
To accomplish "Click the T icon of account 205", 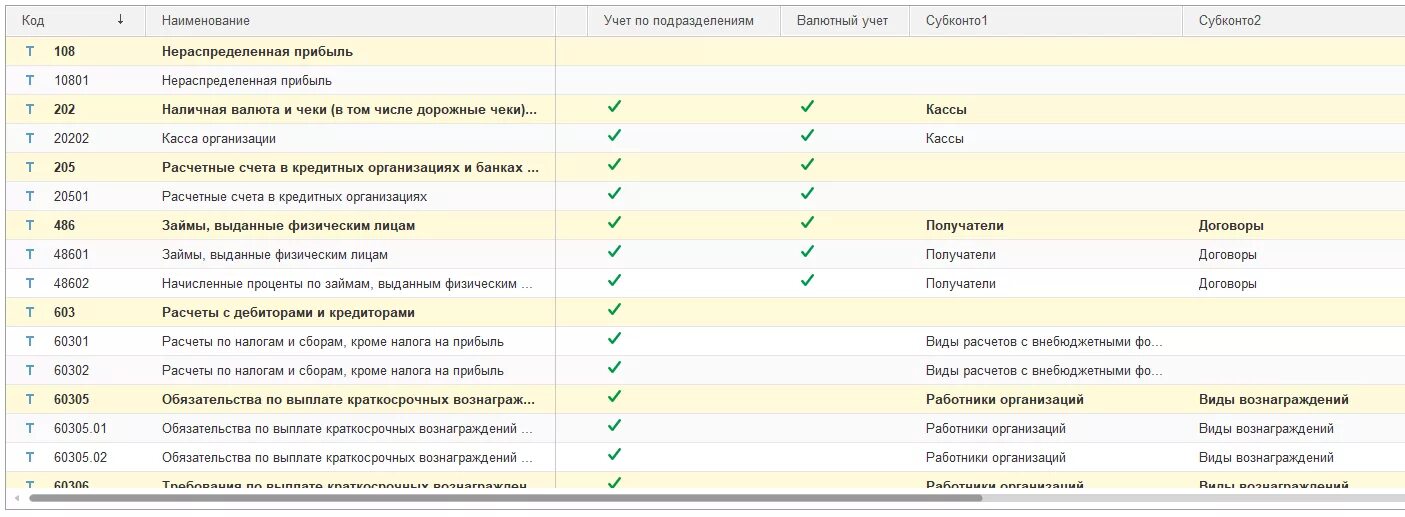I will pos(30,167).
